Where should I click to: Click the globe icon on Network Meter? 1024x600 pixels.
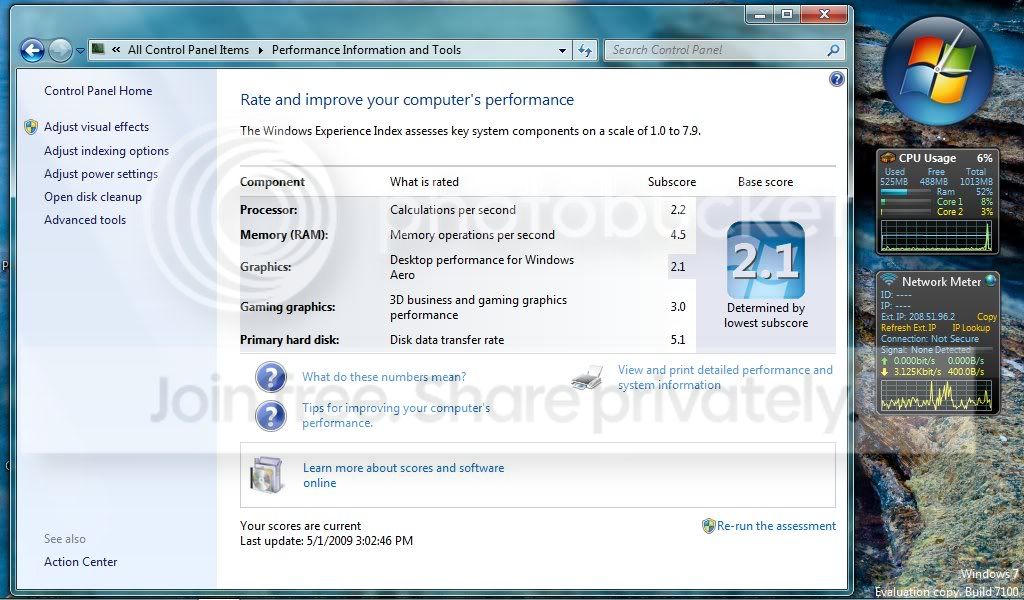pos(991,281)
